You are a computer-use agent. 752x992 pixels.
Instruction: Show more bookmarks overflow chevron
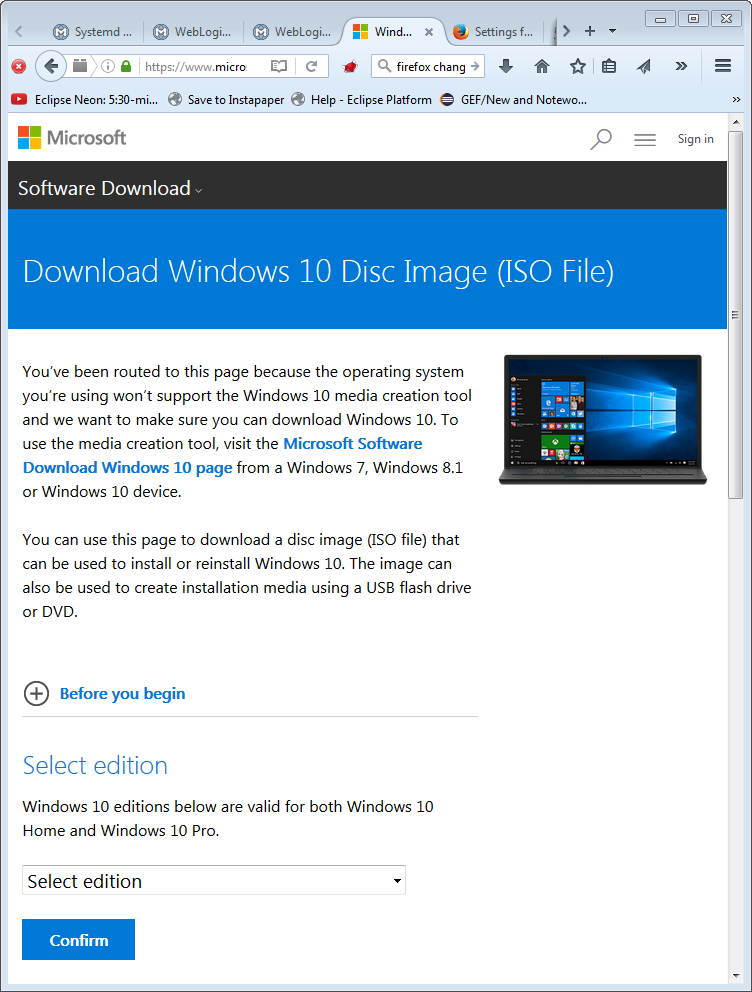pyautogui.click(x=736, y=99)
